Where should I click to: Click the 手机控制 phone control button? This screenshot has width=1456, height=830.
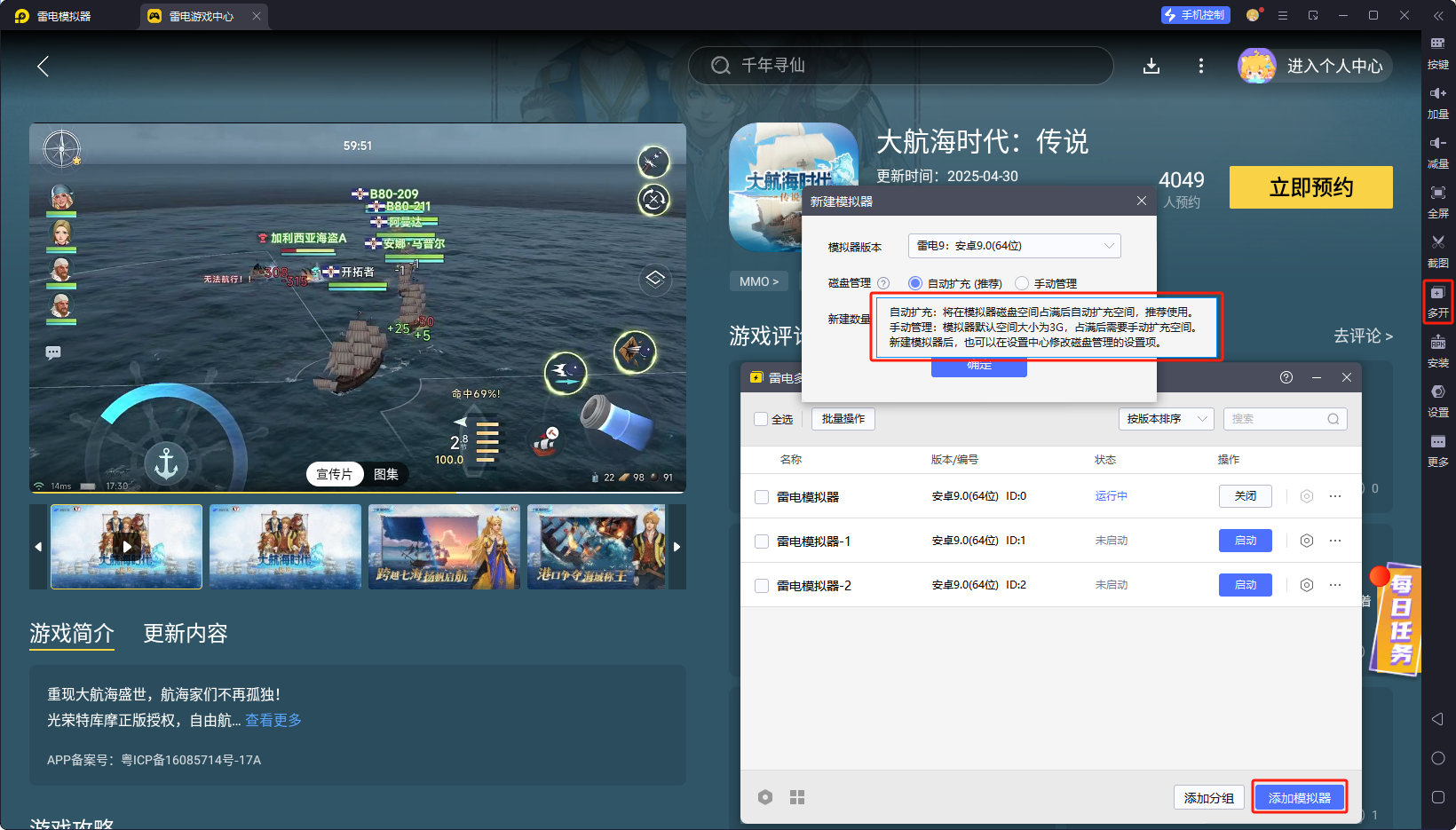tap(1195, 15)
